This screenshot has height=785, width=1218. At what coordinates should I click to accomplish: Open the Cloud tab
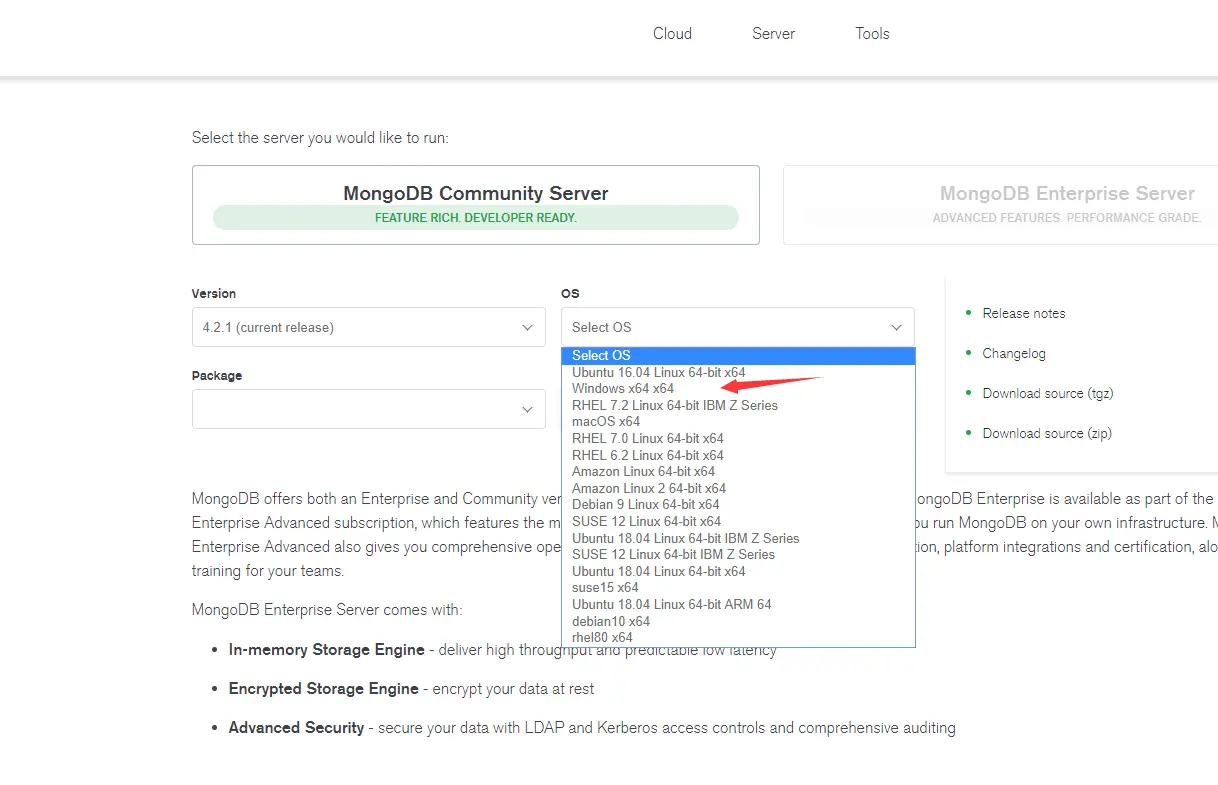(x=672, y=33)
